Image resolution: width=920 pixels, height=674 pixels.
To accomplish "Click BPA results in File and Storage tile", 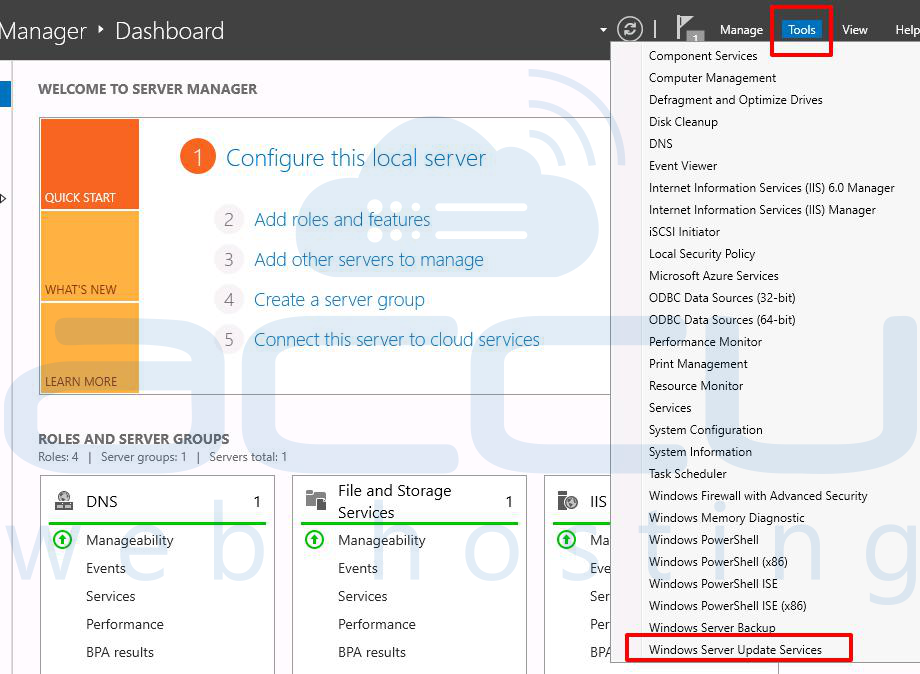I will [371, 652].
